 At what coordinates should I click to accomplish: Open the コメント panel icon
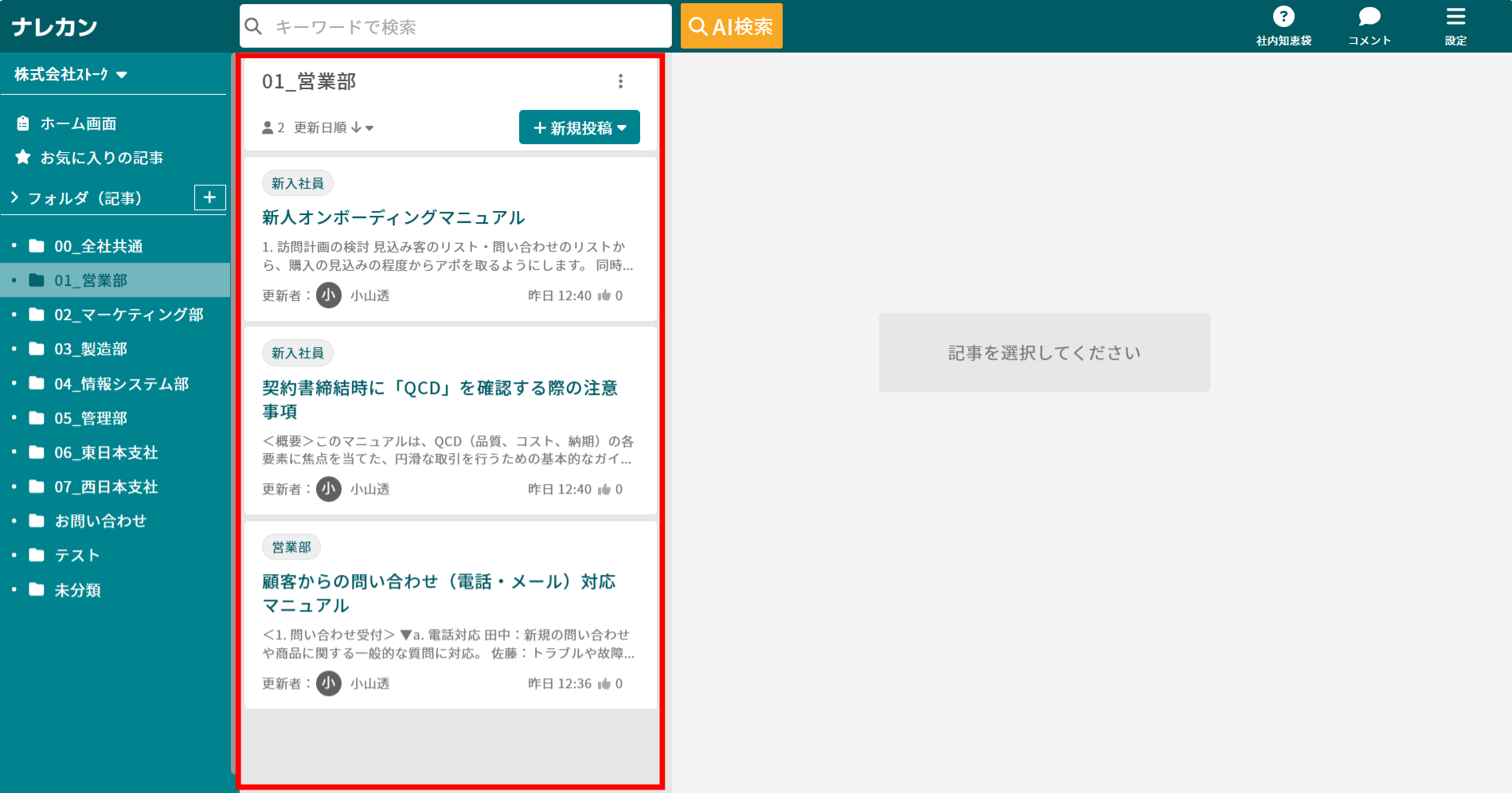pos(1368,15)
